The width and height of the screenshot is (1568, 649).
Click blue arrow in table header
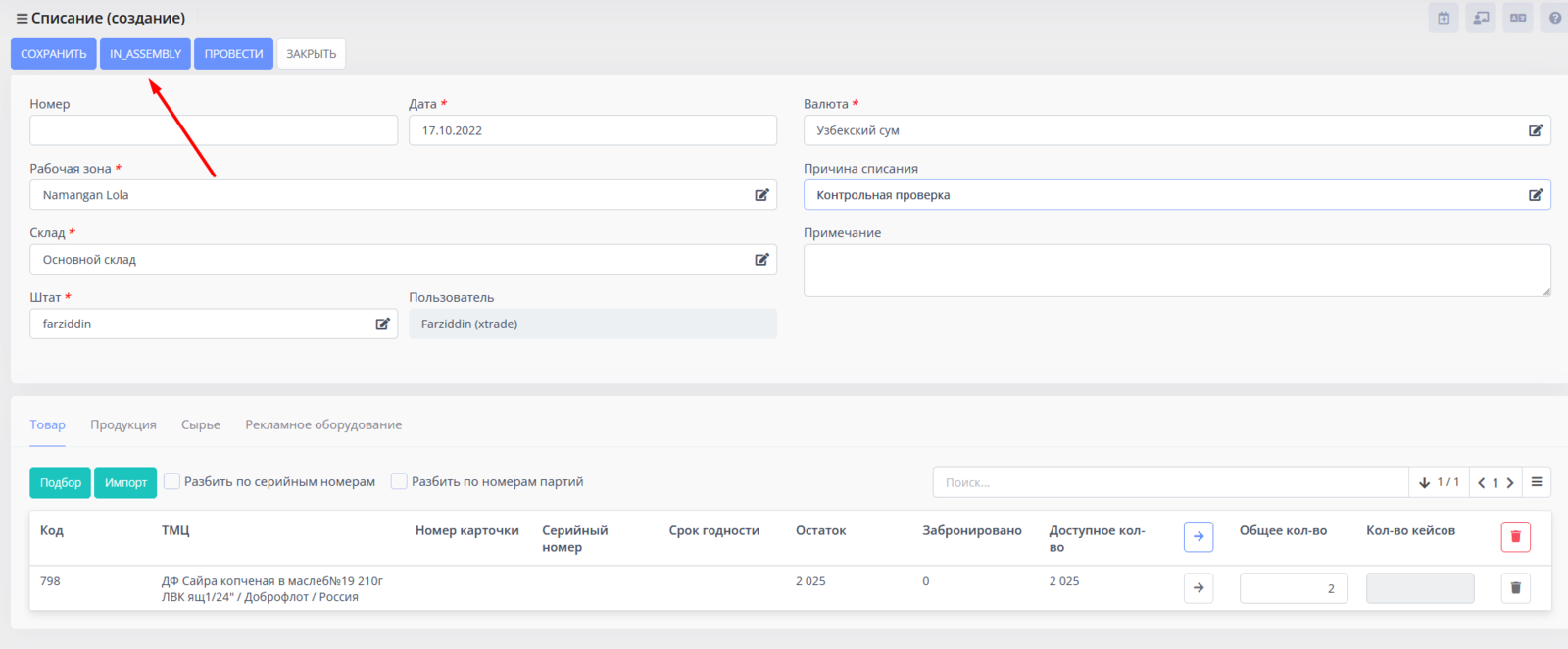tap(1199, 536)
